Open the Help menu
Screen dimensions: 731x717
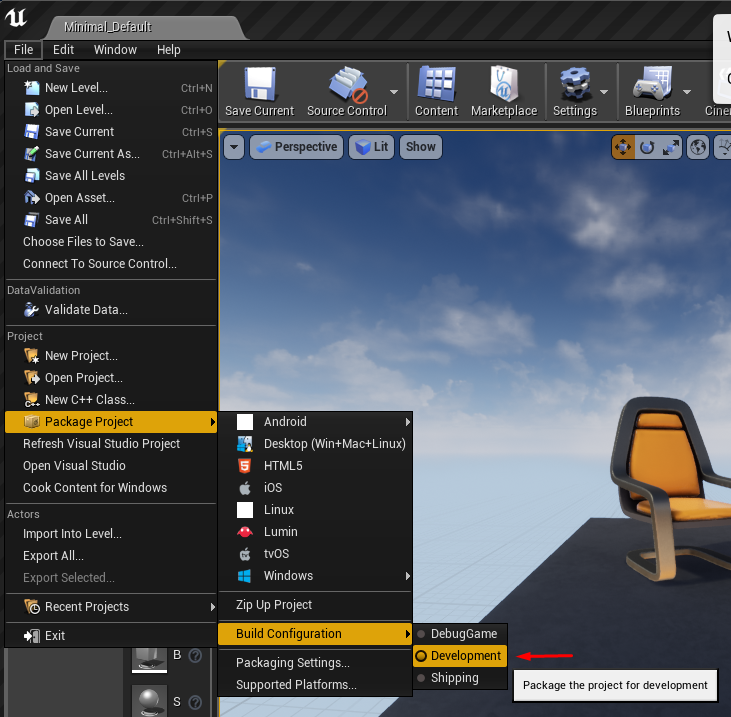[x=168, y=49]
